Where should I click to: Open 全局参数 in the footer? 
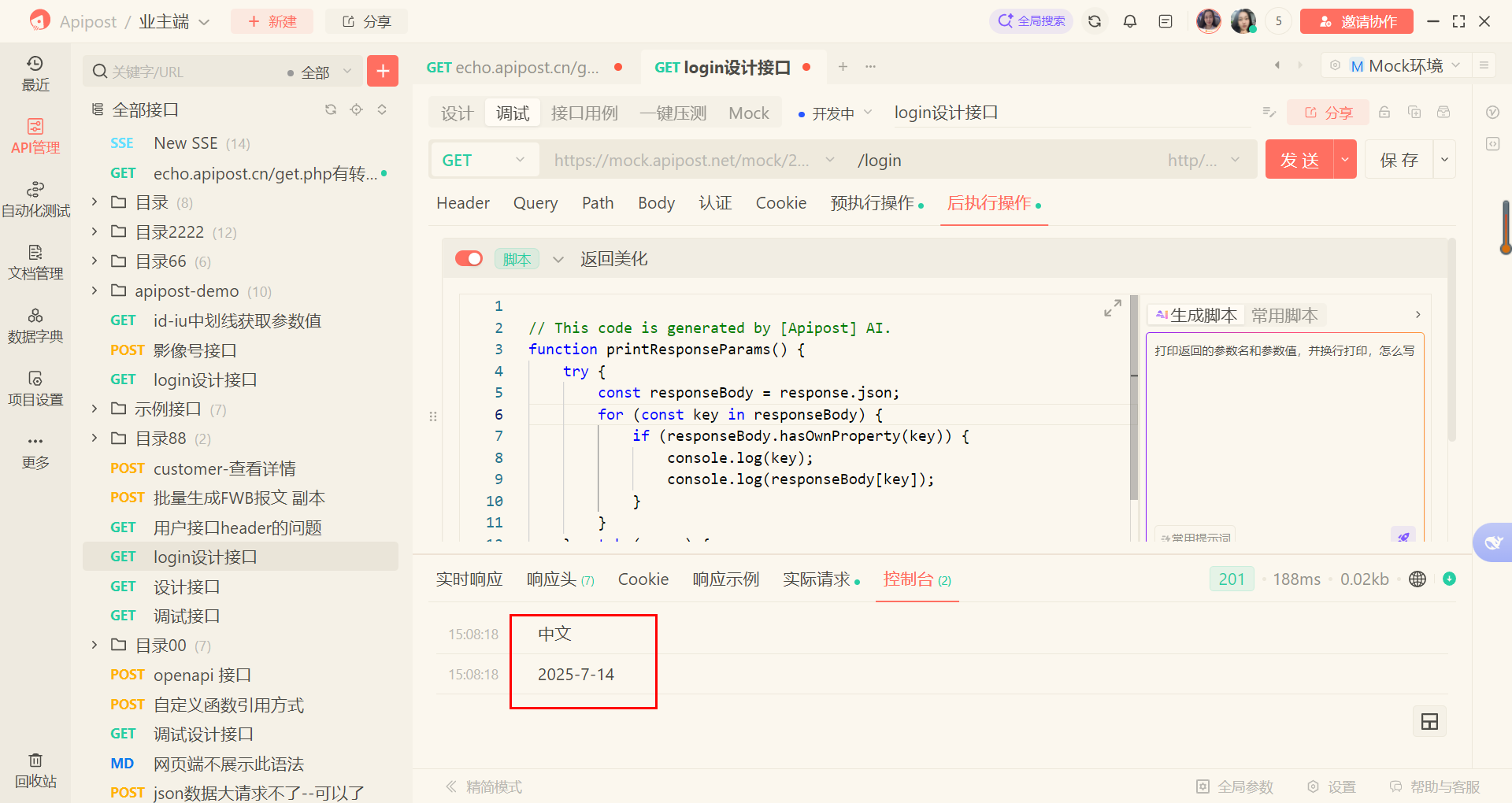coord(1235,786)
